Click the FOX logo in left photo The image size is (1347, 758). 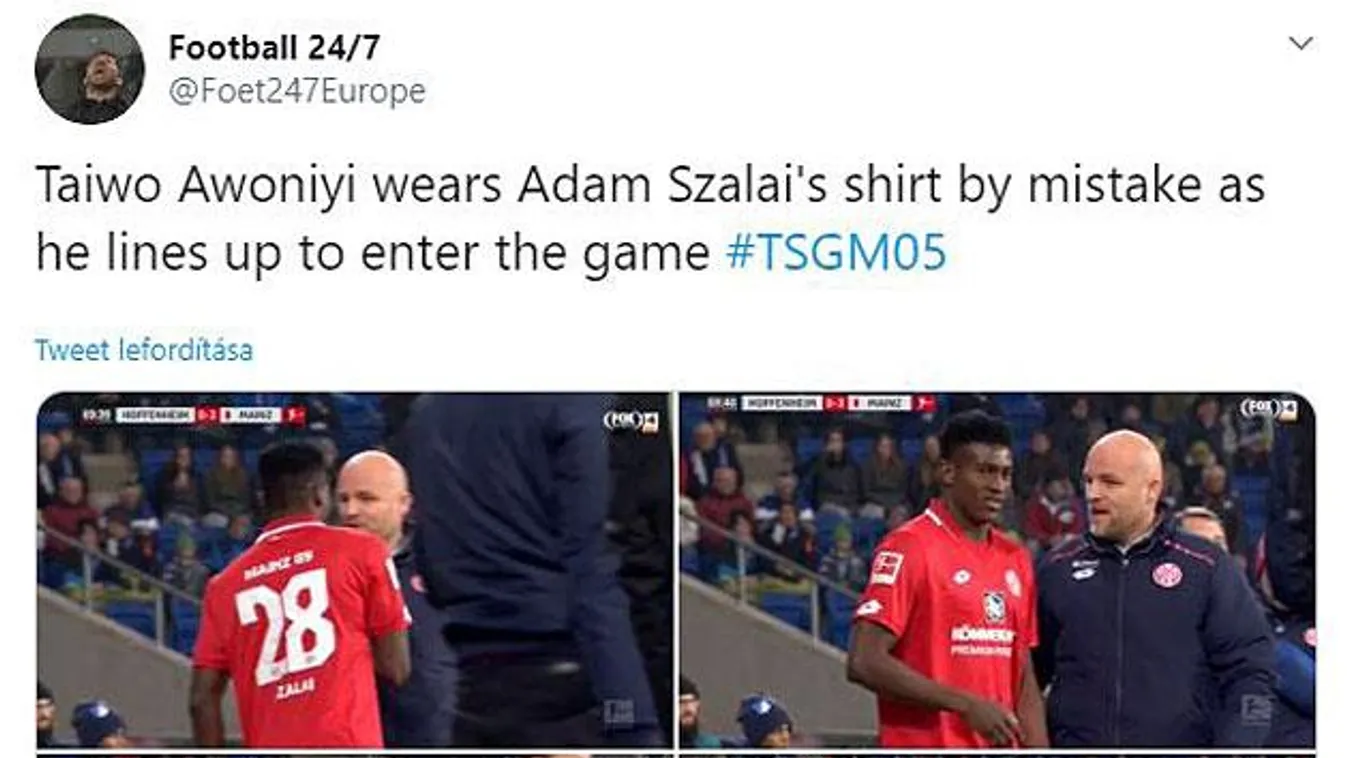631,421
